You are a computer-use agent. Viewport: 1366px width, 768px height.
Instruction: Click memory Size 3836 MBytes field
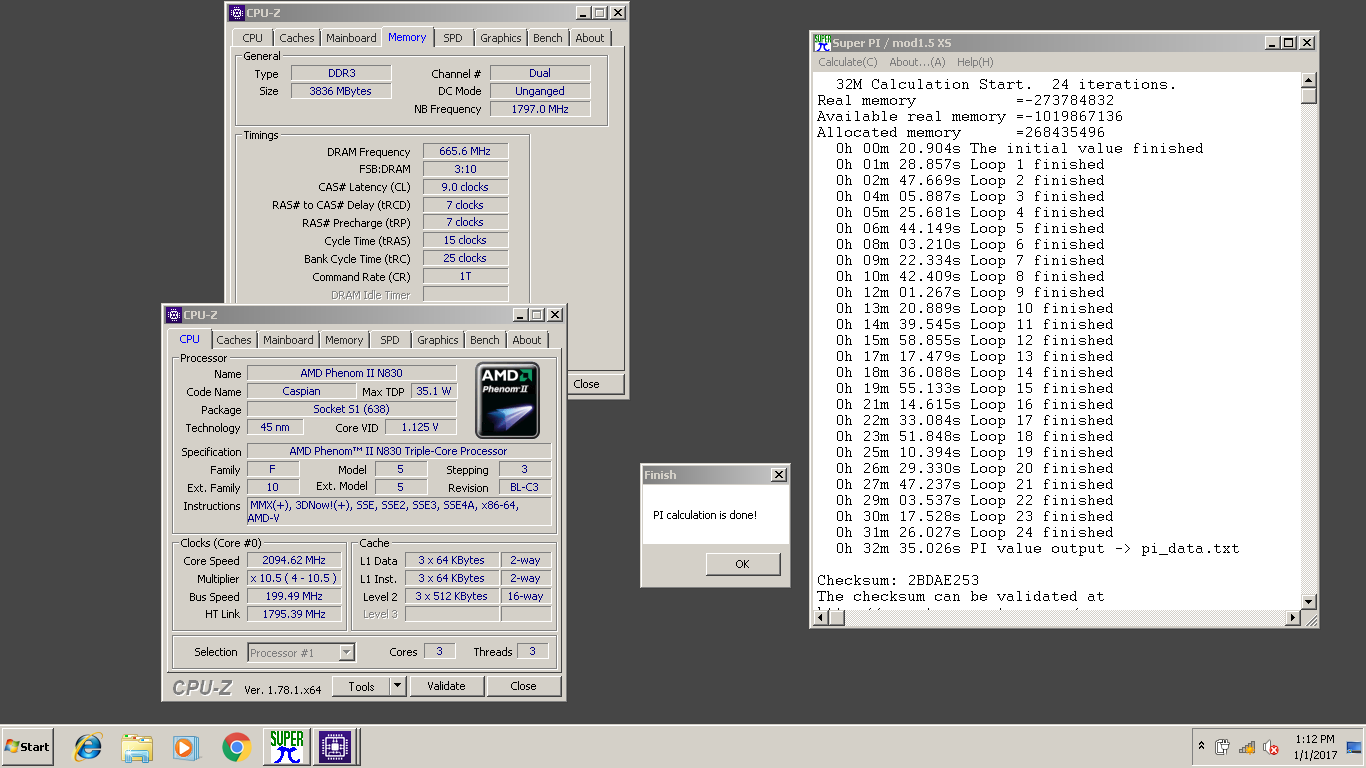341,91
